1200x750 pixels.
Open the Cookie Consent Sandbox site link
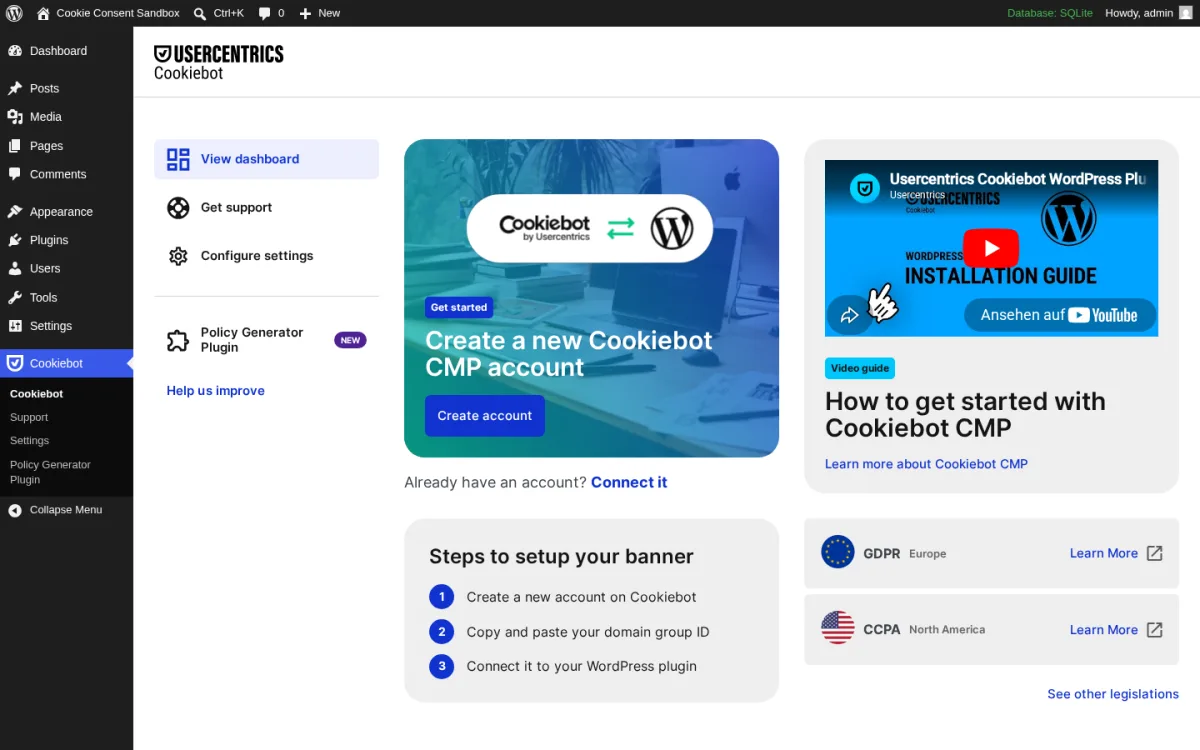tap(108, 13)
